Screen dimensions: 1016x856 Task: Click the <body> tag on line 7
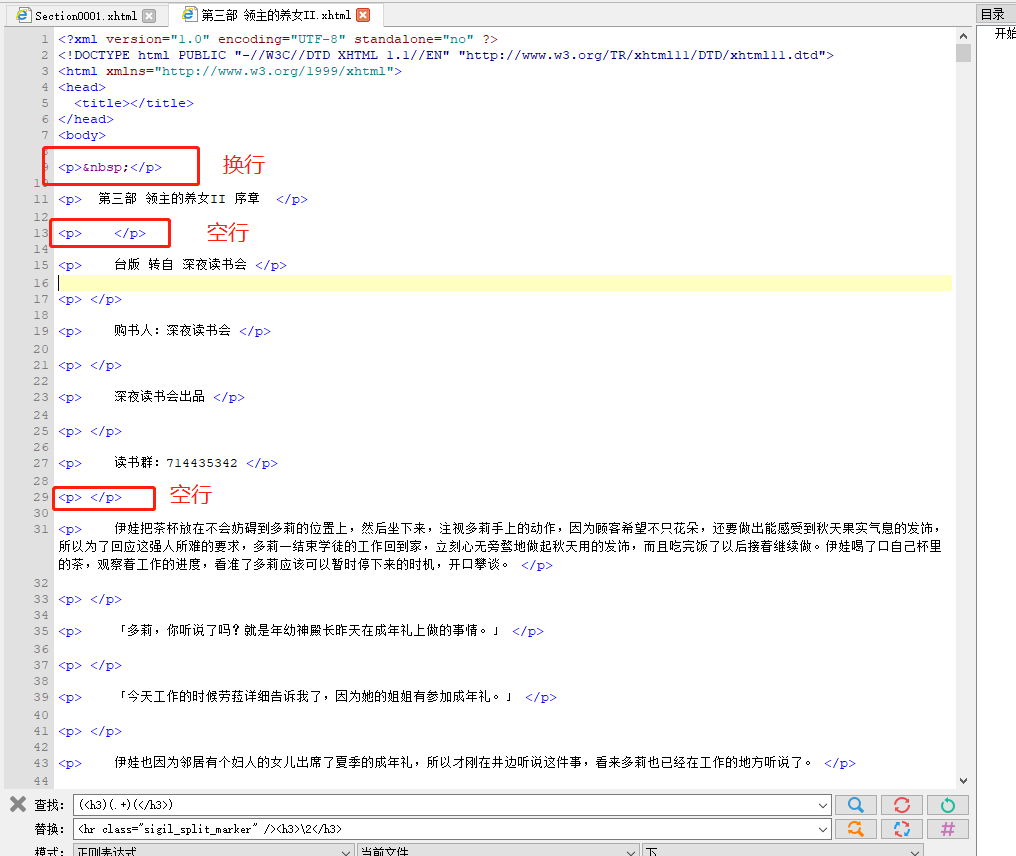[x=82, y=135]
